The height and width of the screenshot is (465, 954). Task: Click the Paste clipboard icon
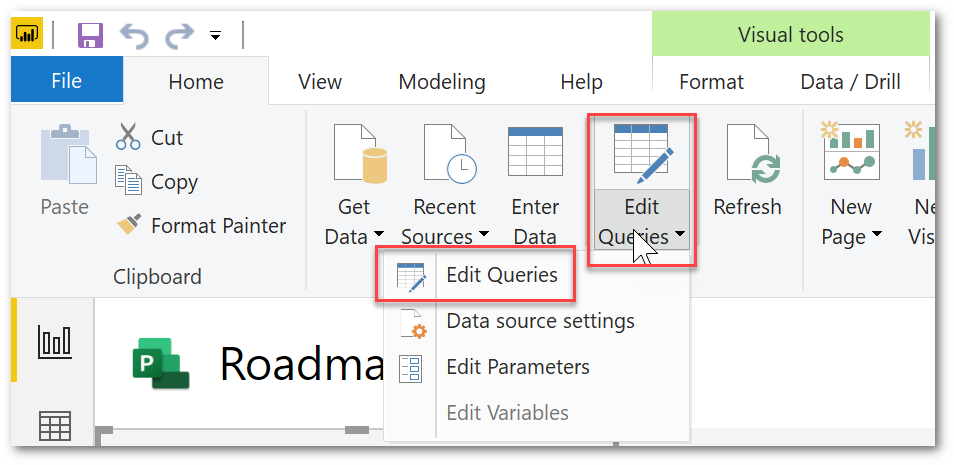(68, 154)
